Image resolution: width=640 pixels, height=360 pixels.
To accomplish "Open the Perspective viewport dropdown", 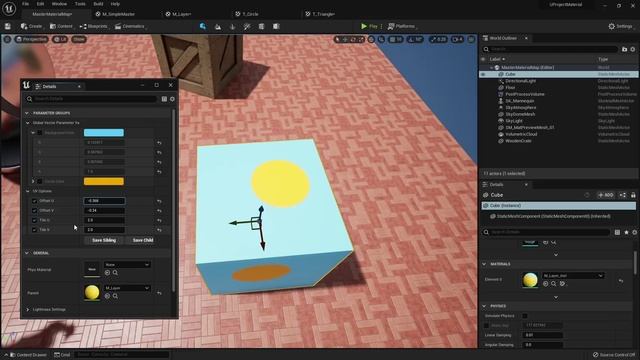I will coord(31,39).
